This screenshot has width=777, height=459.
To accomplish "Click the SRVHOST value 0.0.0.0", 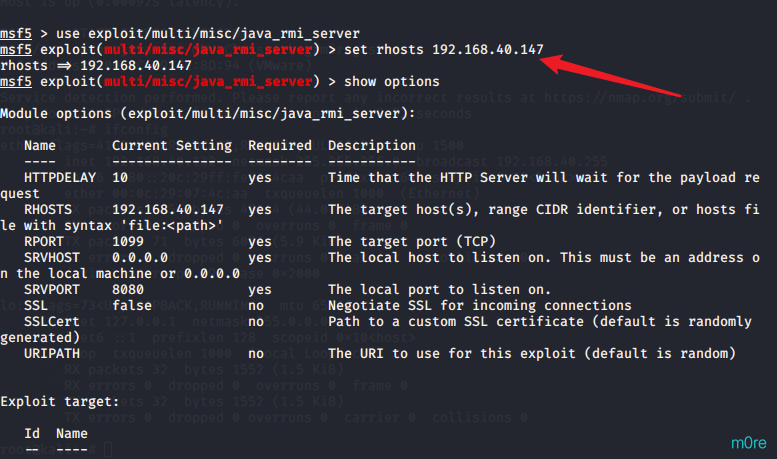I will coord(140,258).
